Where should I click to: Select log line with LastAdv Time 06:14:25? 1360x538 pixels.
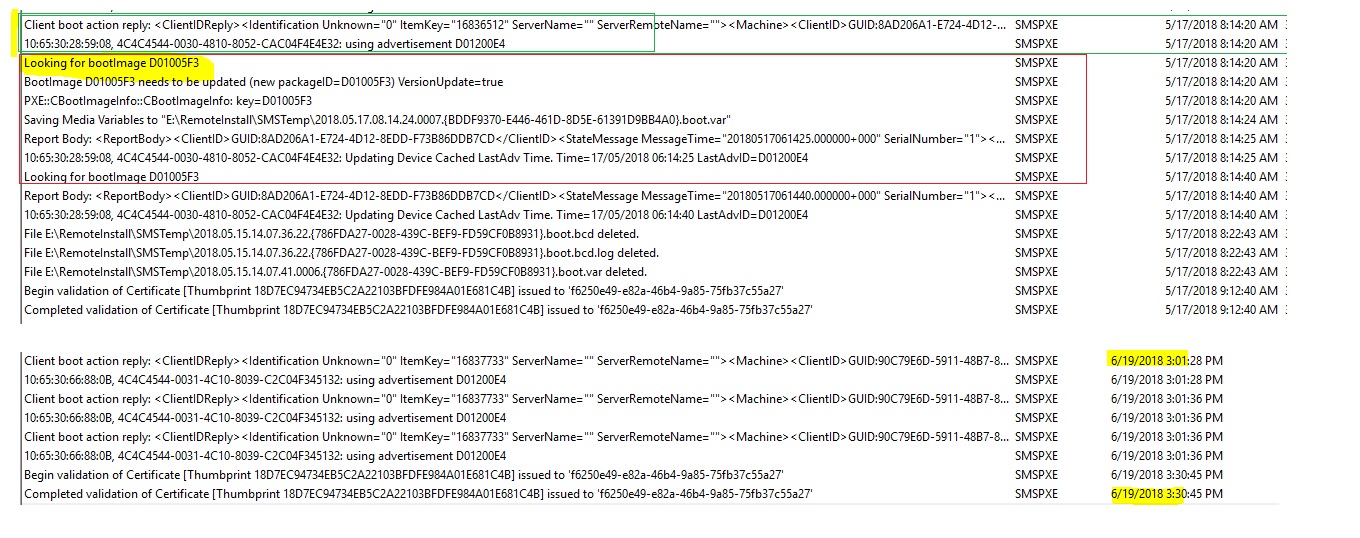click(x=415, y=158)
